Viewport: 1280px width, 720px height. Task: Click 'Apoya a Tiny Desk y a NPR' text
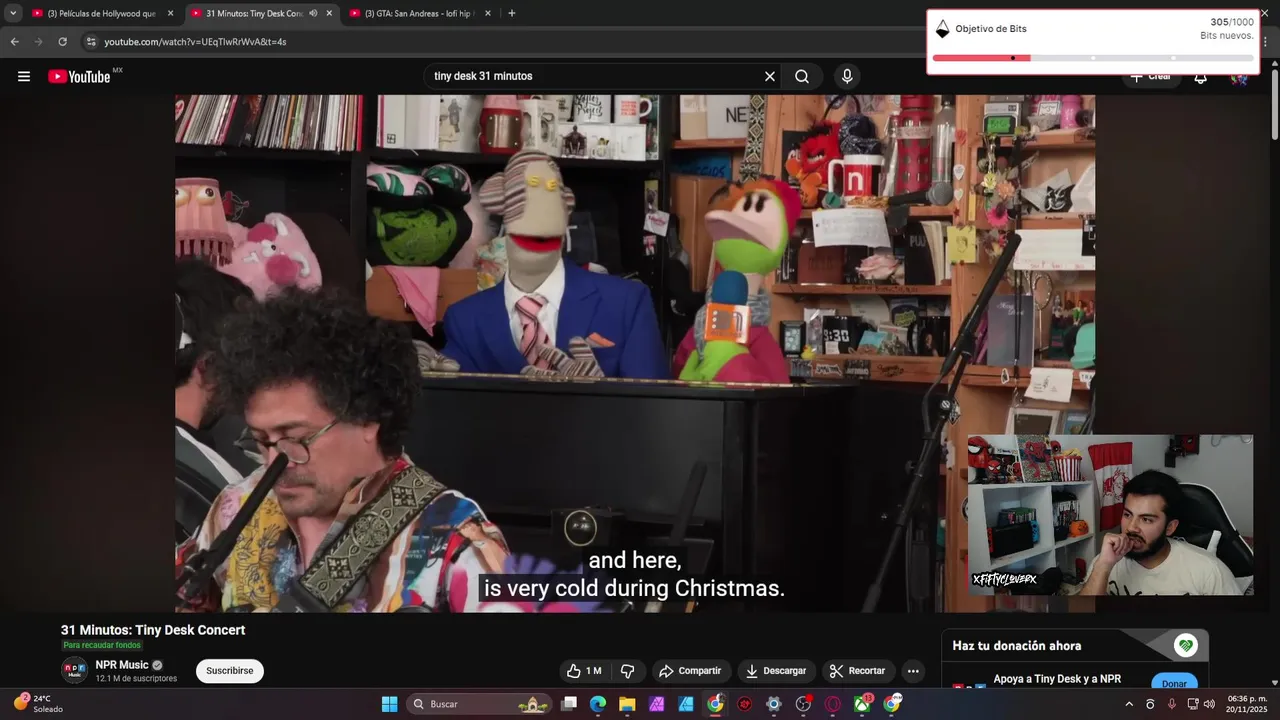tap(1057, 679)
